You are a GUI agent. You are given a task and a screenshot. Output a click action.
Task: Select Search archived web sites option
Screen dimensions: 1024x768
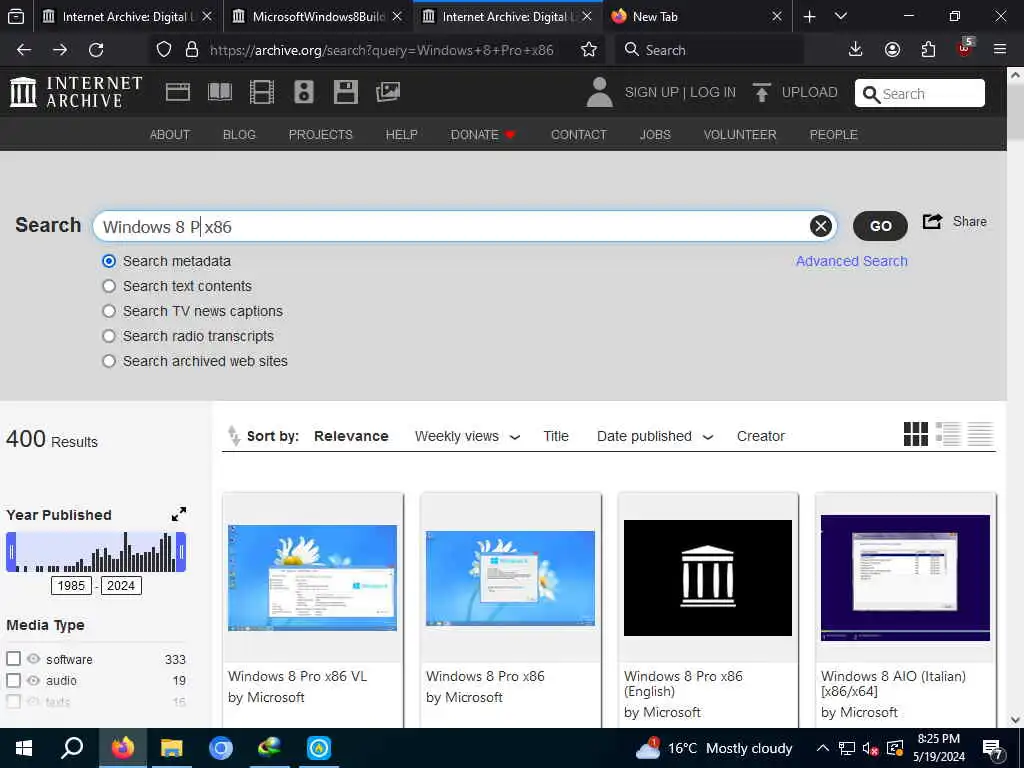(x=109, y=361)
